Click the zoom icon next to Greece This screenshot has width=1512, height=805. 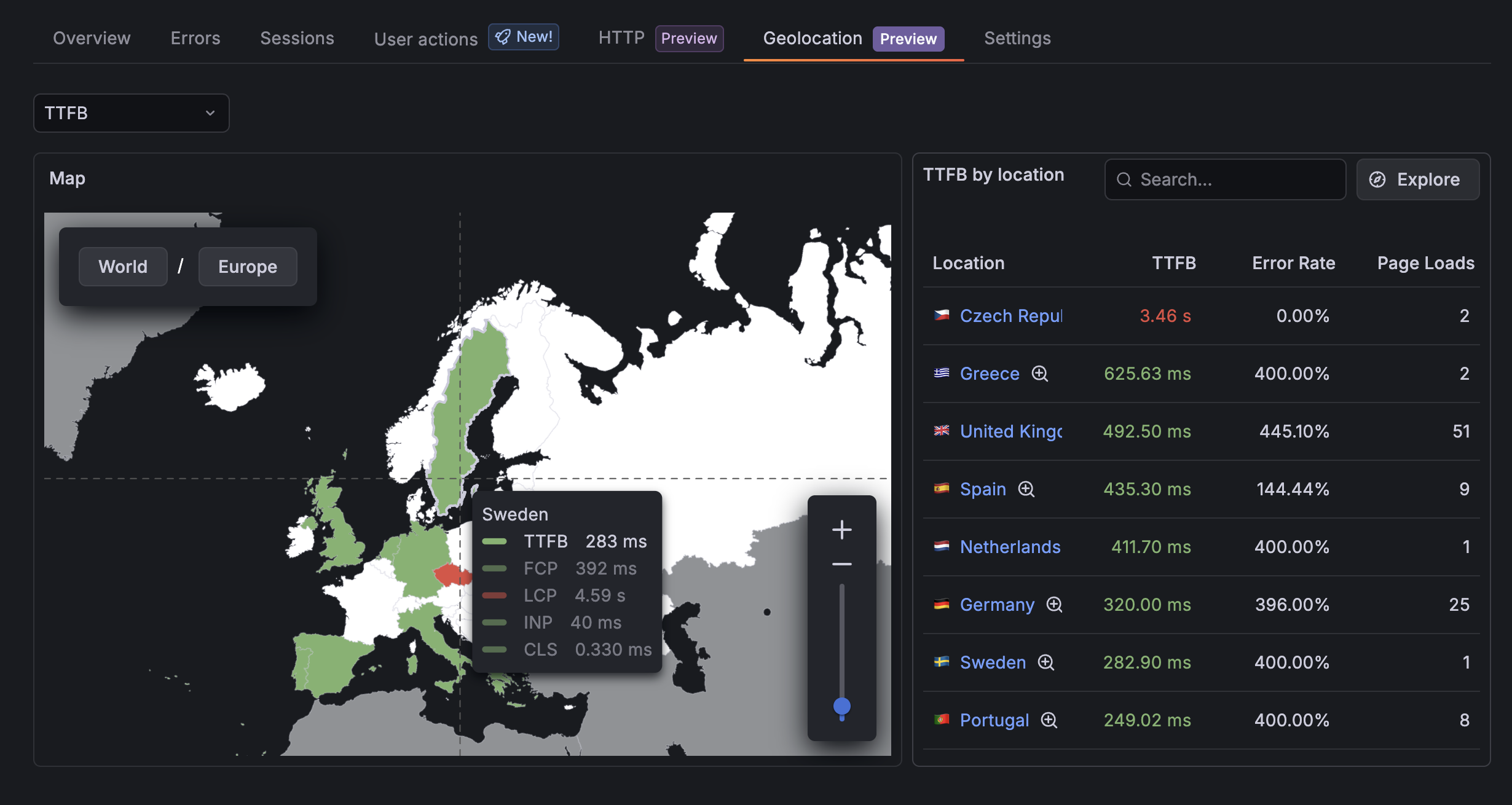click(x=1041, y=374)
